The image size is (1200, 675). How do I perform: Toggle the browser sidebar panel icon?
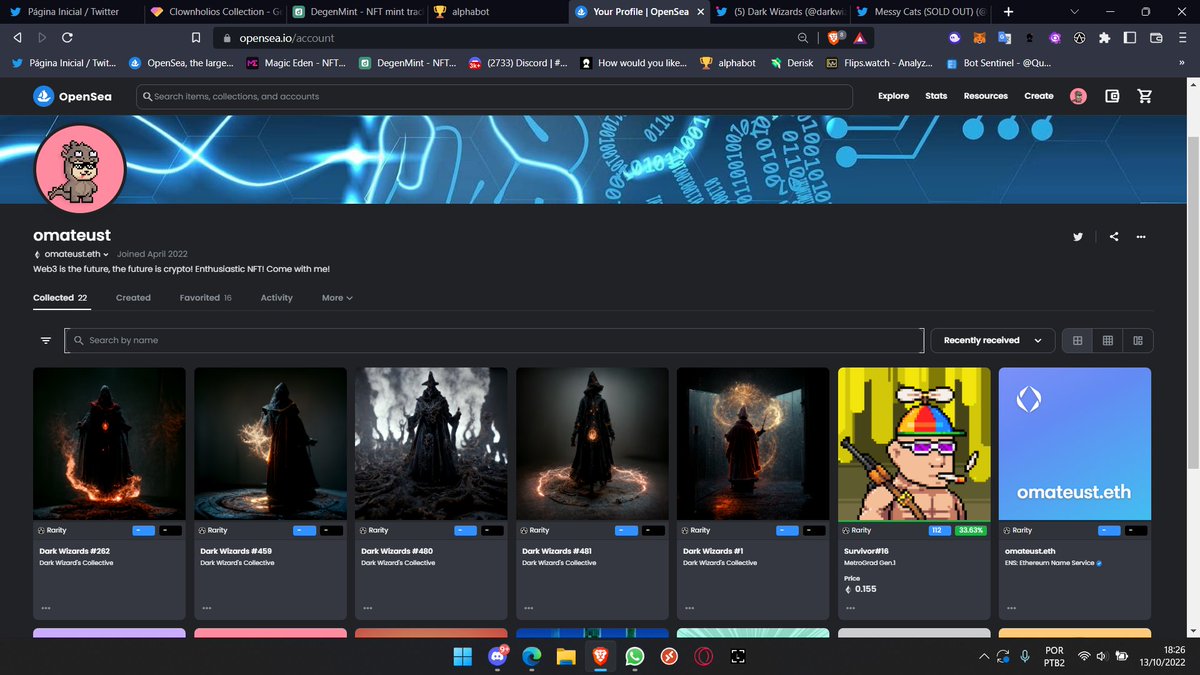tap(1130, 38)
